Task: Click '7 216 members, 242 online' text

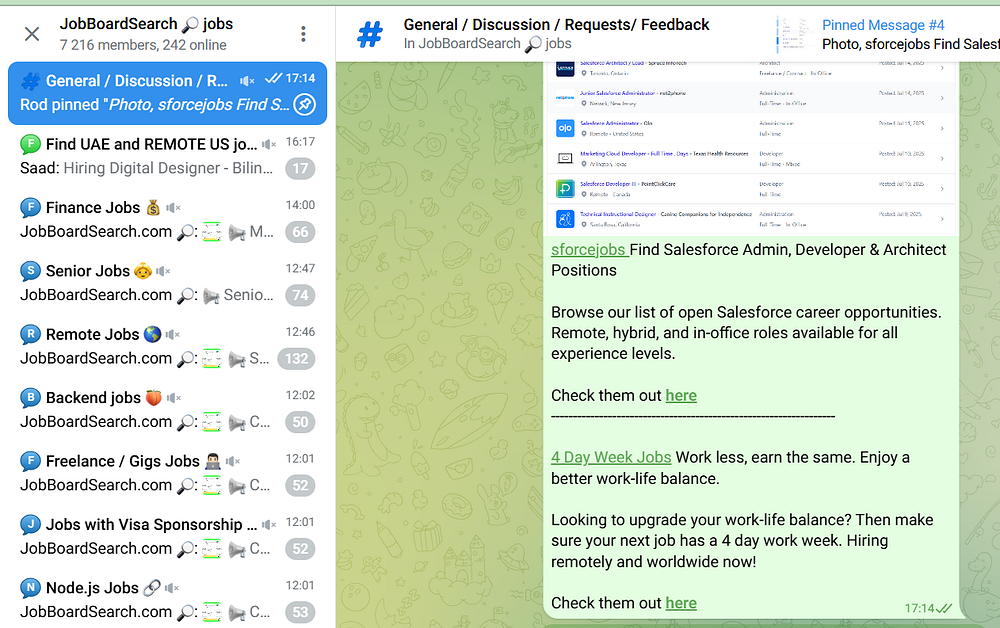Action: tap(143, 45)
